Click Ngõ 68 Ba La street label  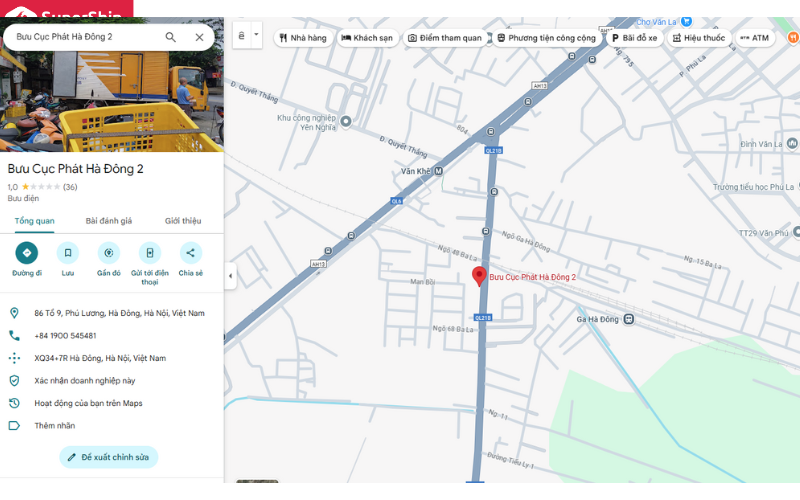[x=453, y=329]
